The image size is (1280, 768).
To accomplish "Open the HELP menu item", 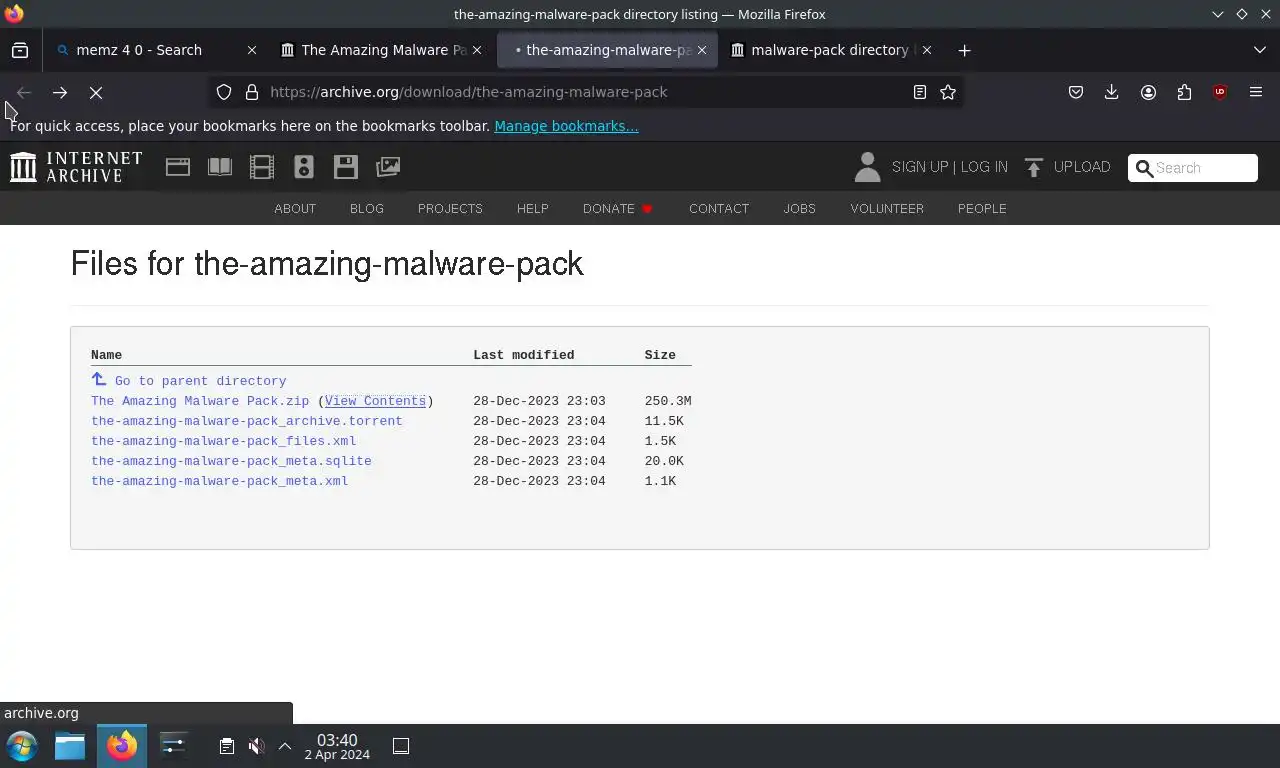I will pos(533,208).
